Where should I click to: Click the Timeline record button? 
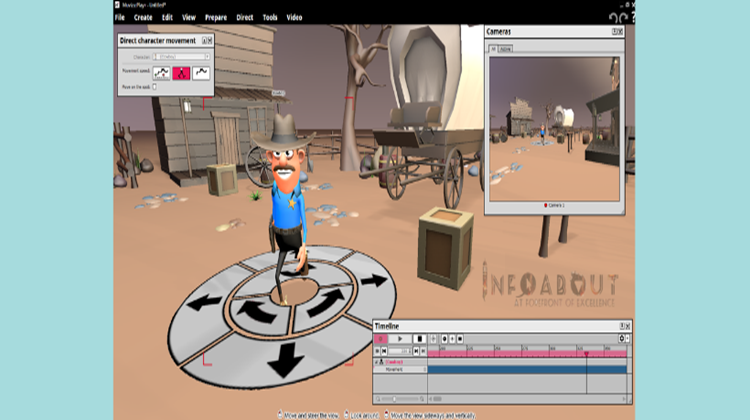point(381,339)
